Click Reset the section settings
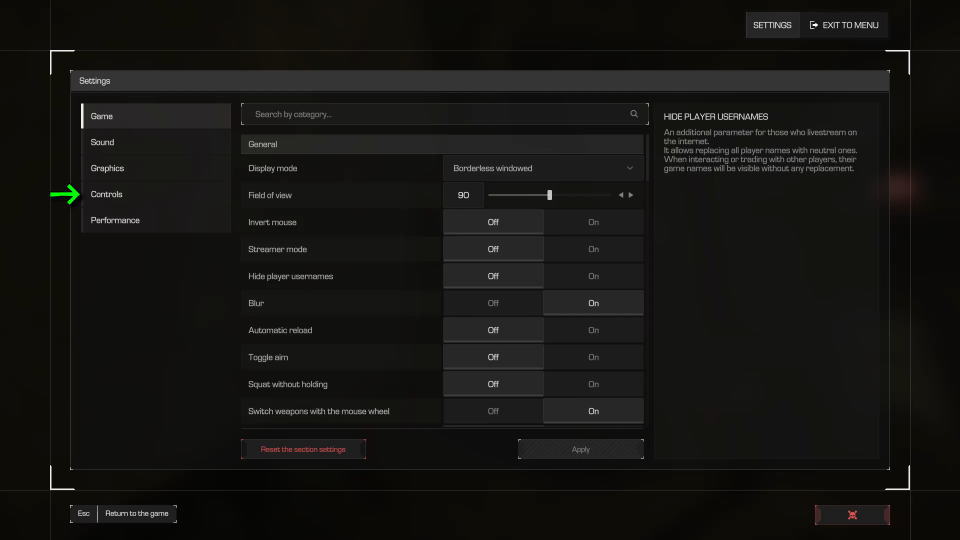The width and height of the screenshot is (960, 540). tap(303, 449)
